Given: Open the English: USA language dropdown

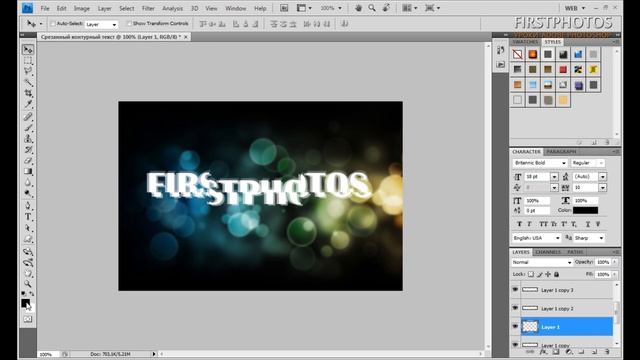Looking at the screenshot, I should click(537, 238).
